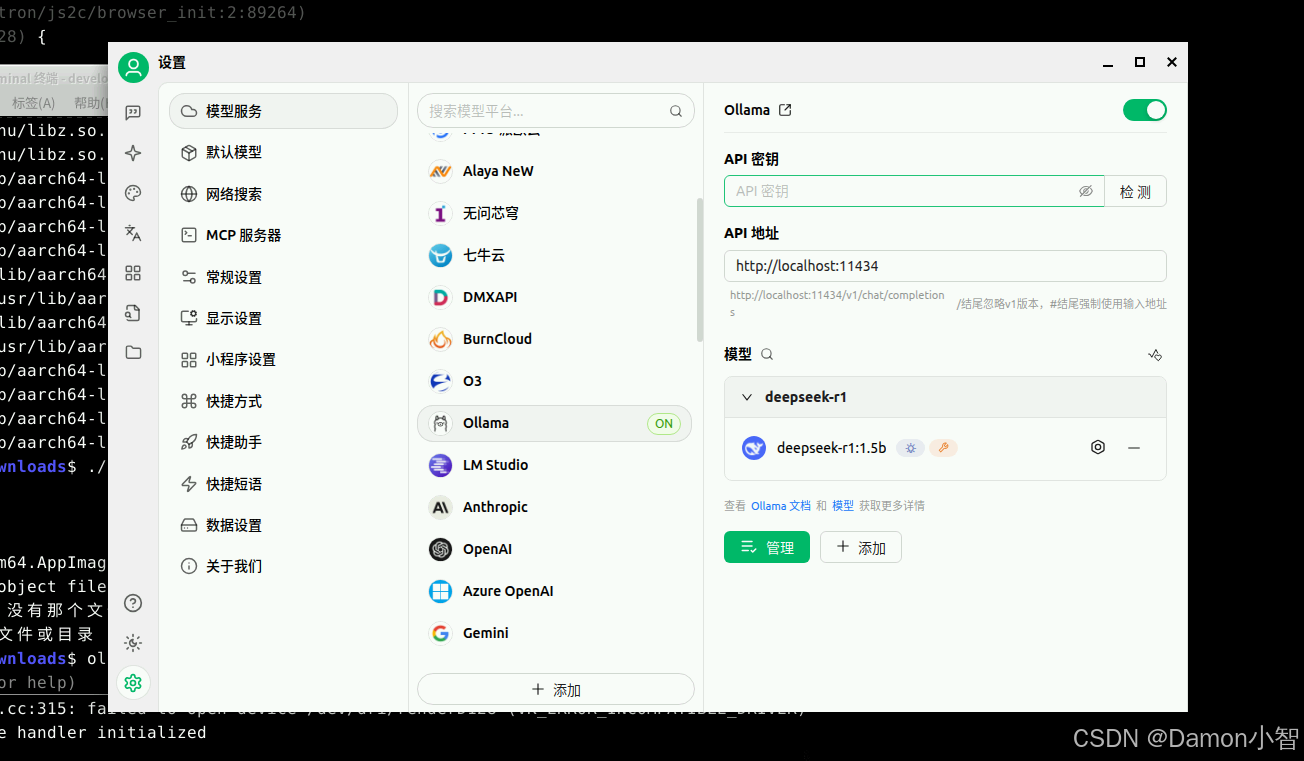The image size is (1304, 761).
Task: Select O3 provider
Action: coord(554,381)
